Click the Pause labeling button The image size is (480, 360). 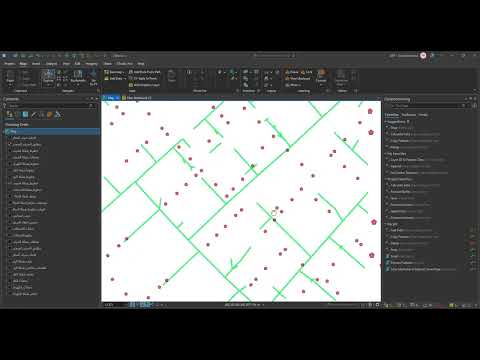pyautogui.click(x=292, y=72)
